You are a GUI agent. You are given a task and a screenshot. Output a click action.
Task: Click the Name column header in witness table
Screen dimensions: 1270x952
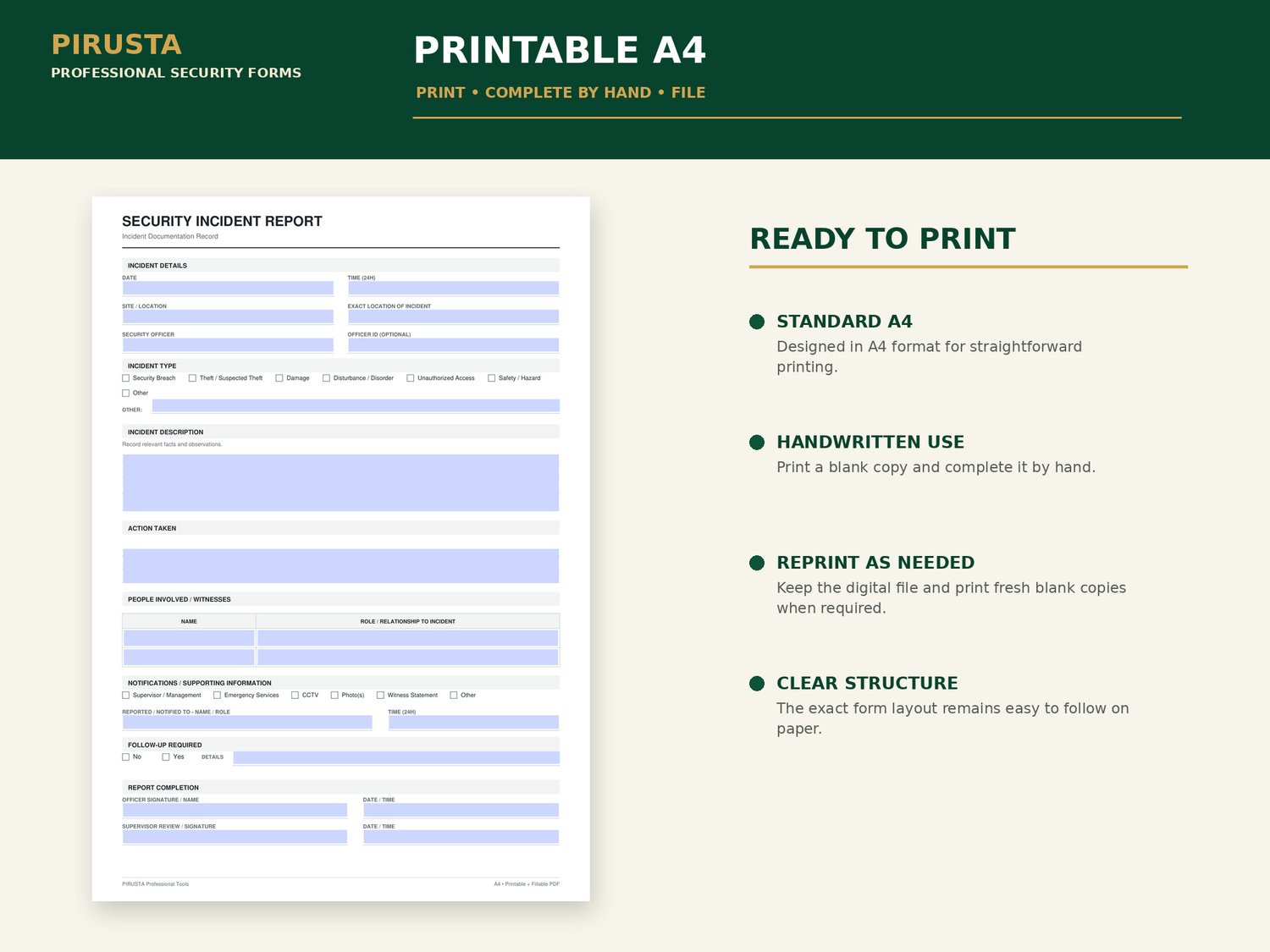189,621
